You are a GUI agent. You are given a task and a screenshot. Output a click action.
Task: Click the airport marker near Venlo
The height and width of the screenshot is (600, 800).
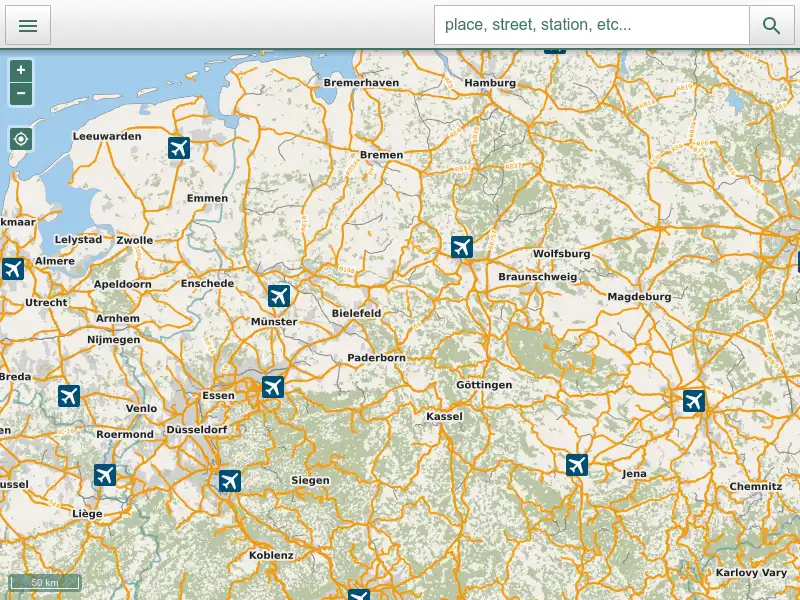click(x=68, y=395)
